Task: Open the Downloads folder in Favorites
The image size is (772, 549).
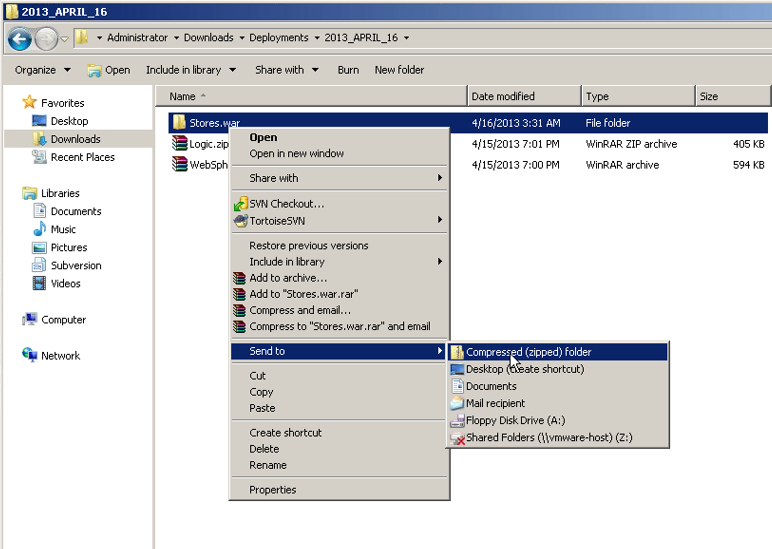Action: tap(75, 139)
